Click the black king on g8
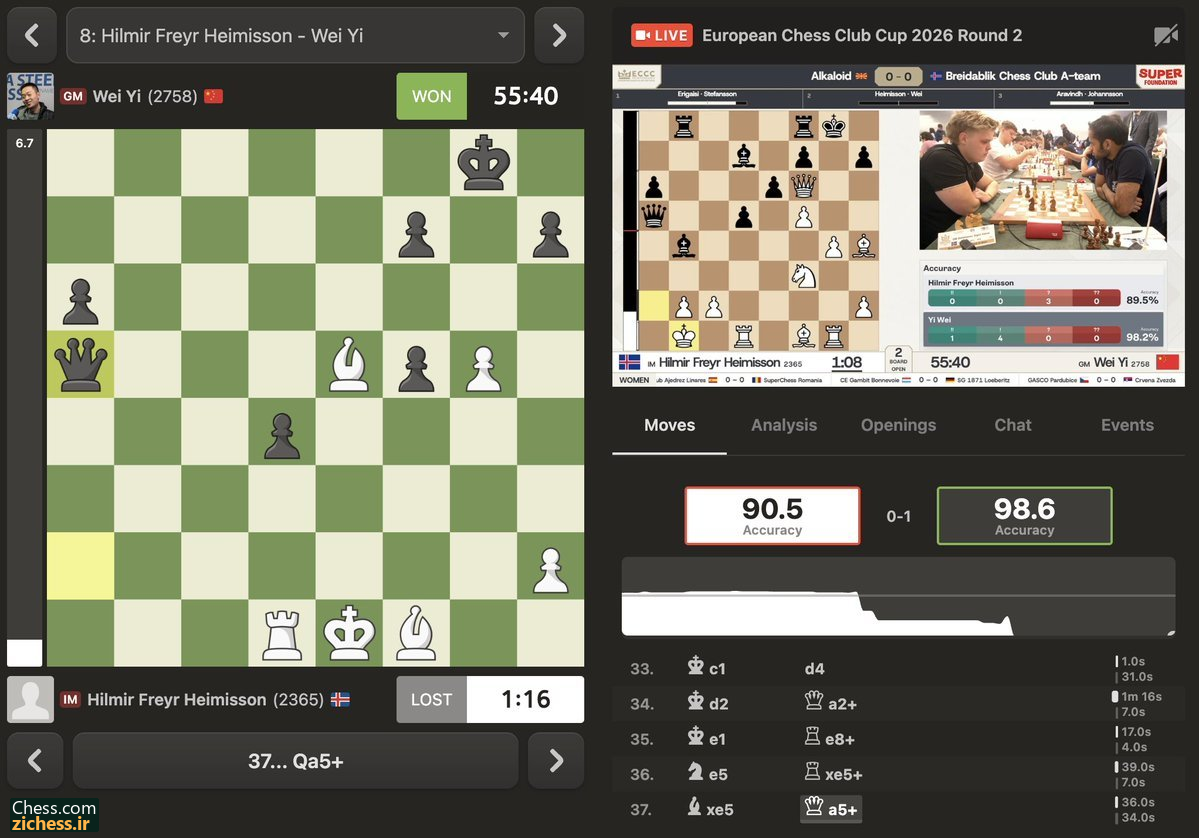This screenshot has width=1199, height=838. pos(483,163)
